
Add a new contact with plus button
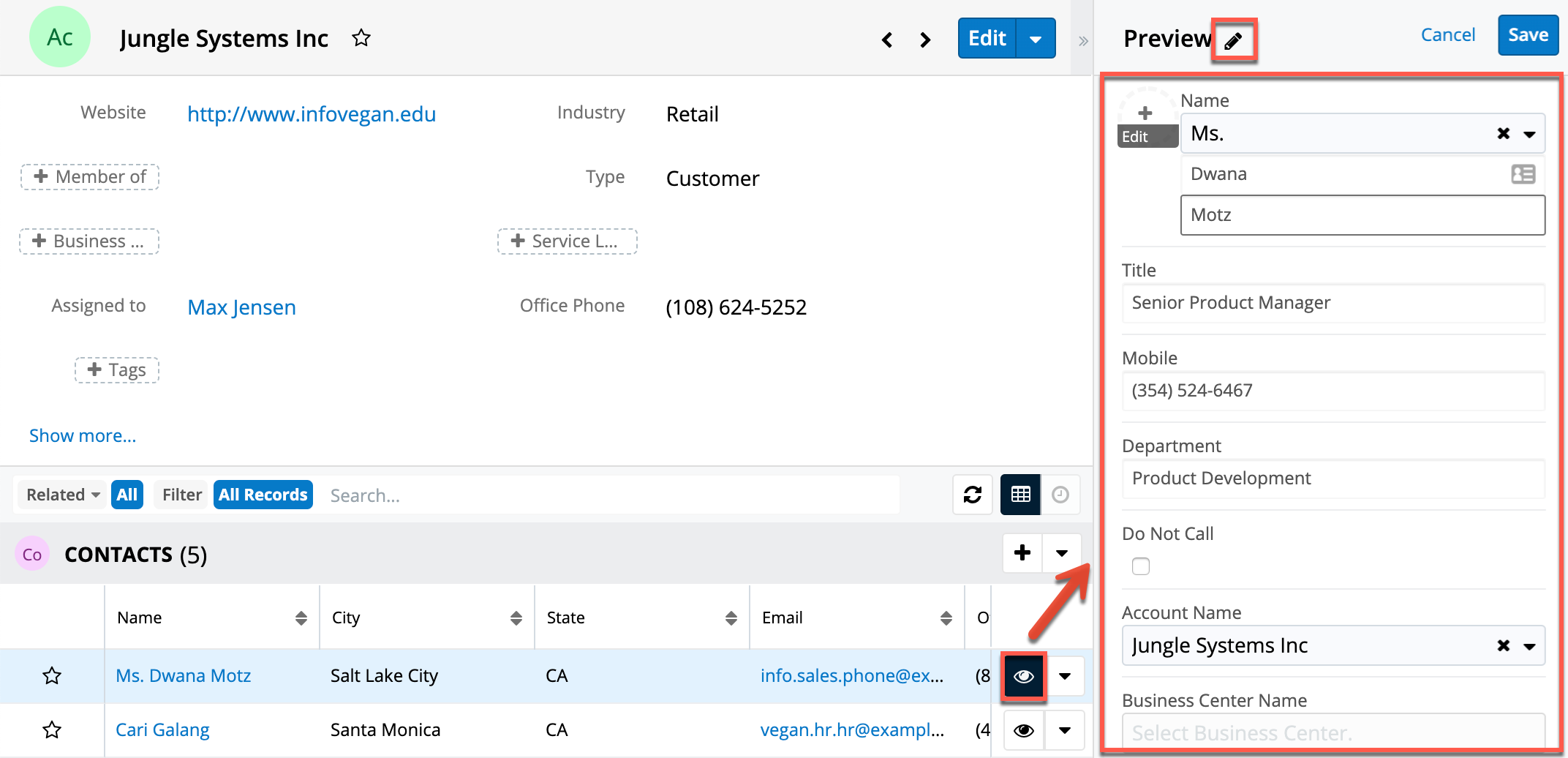pyautogui.click(x=1022, y=553)
